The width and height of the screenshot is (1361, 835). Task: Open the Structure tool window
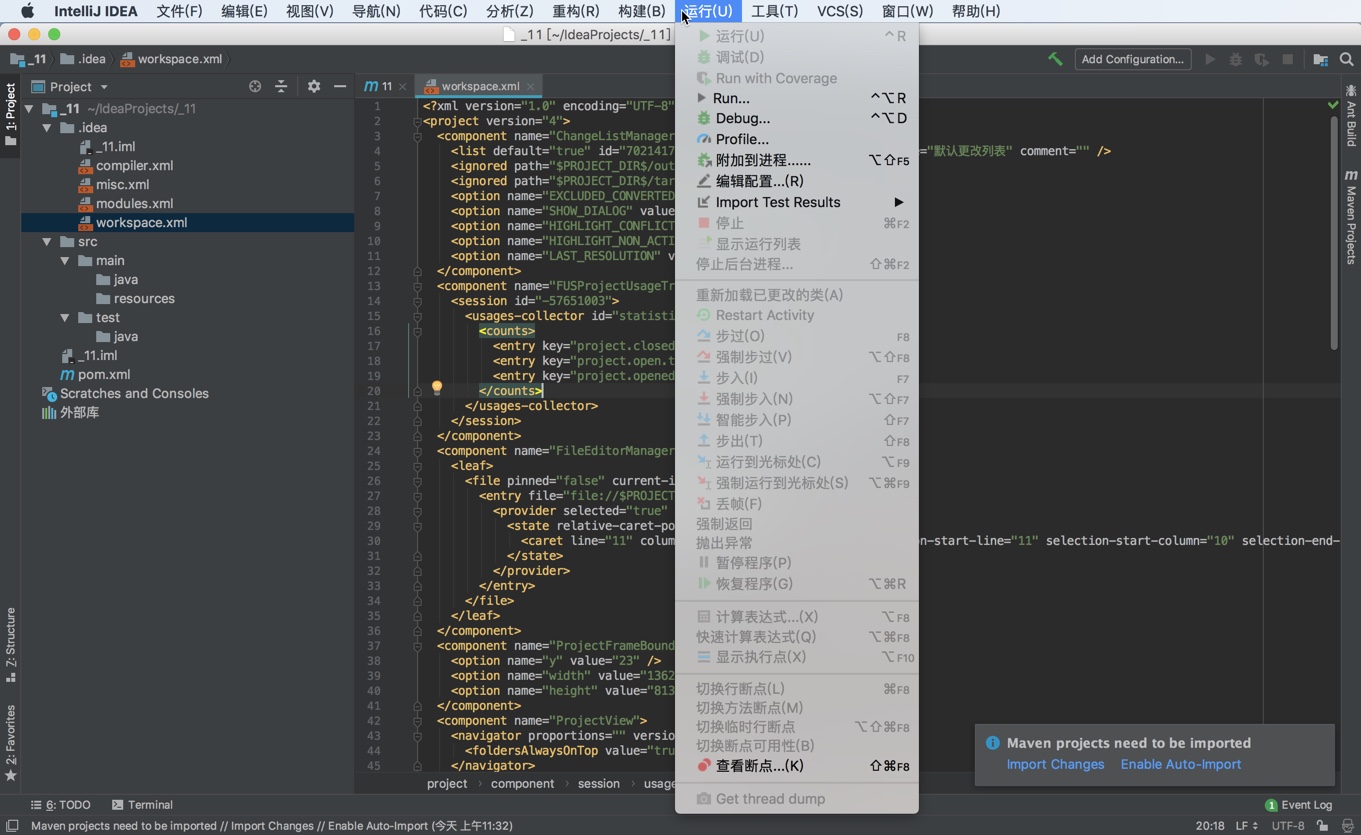(x=11, y=644)
